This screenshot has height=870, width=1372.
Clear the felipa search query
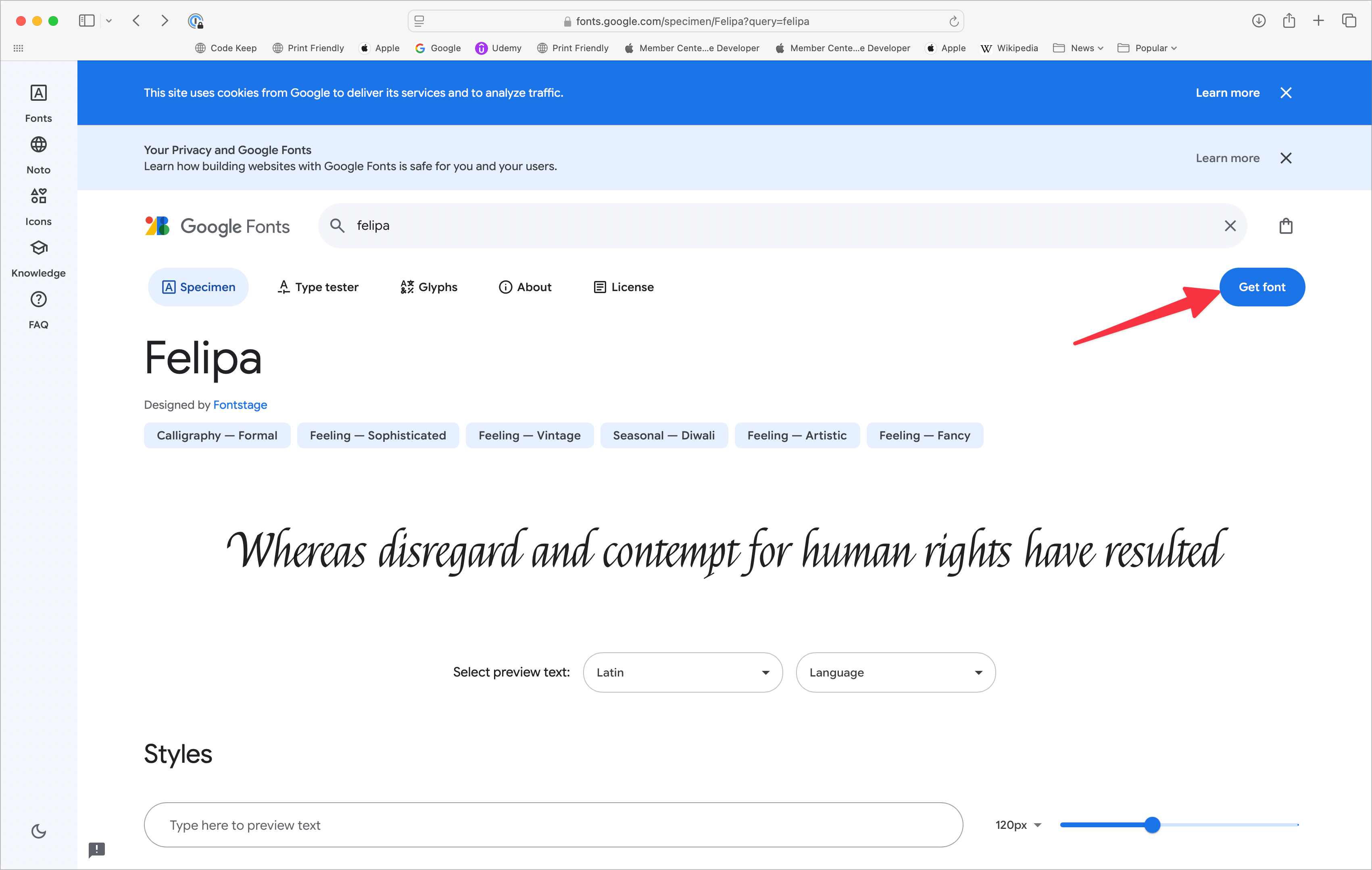pos(1230,226)
